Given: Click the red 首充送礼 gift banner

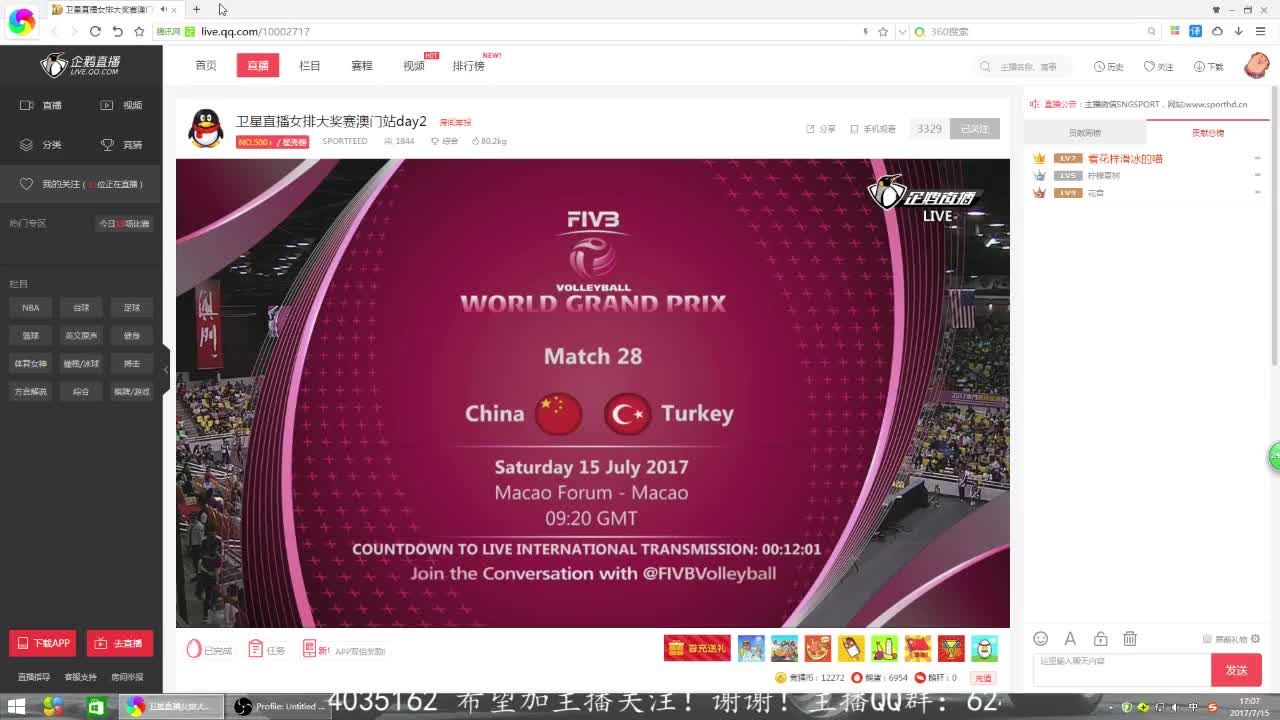Looking at the screenshot, I should [x=697, y=649].
